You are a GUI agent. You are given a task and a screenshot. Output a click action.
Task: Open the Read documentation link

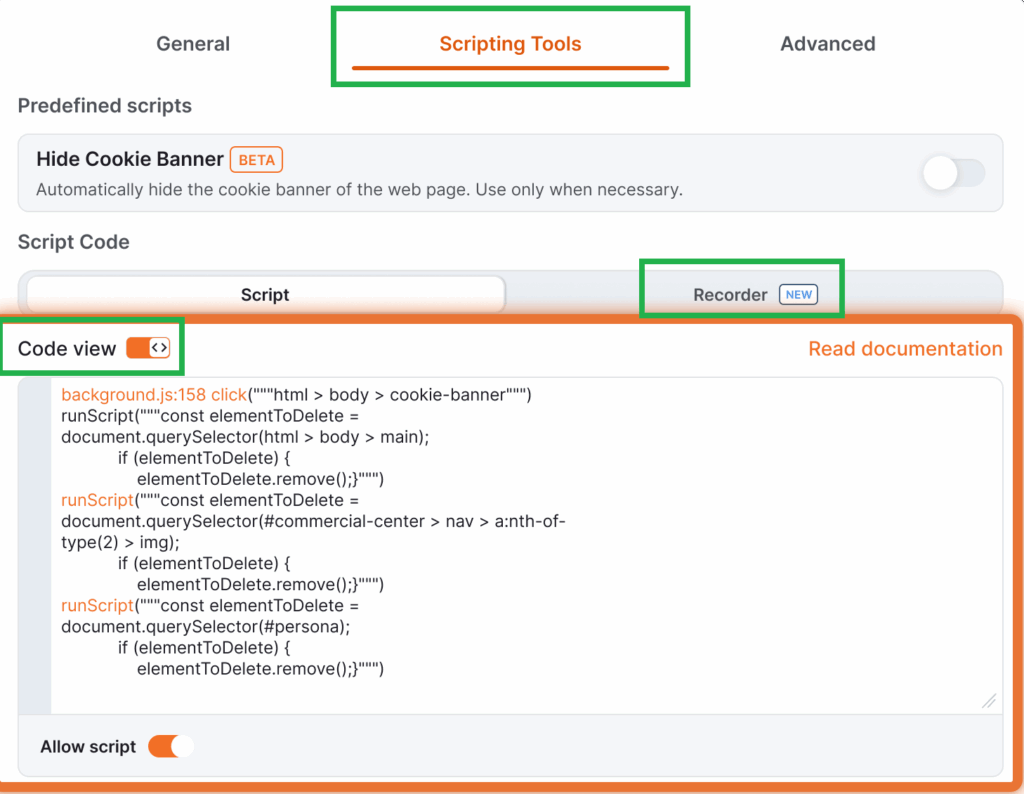[x=905, y=349]
